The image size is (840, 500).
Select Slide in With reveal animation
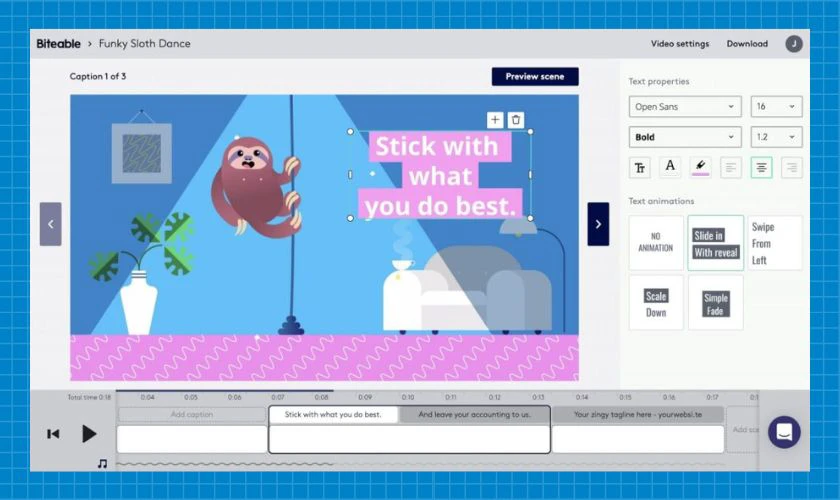point(716,243)
